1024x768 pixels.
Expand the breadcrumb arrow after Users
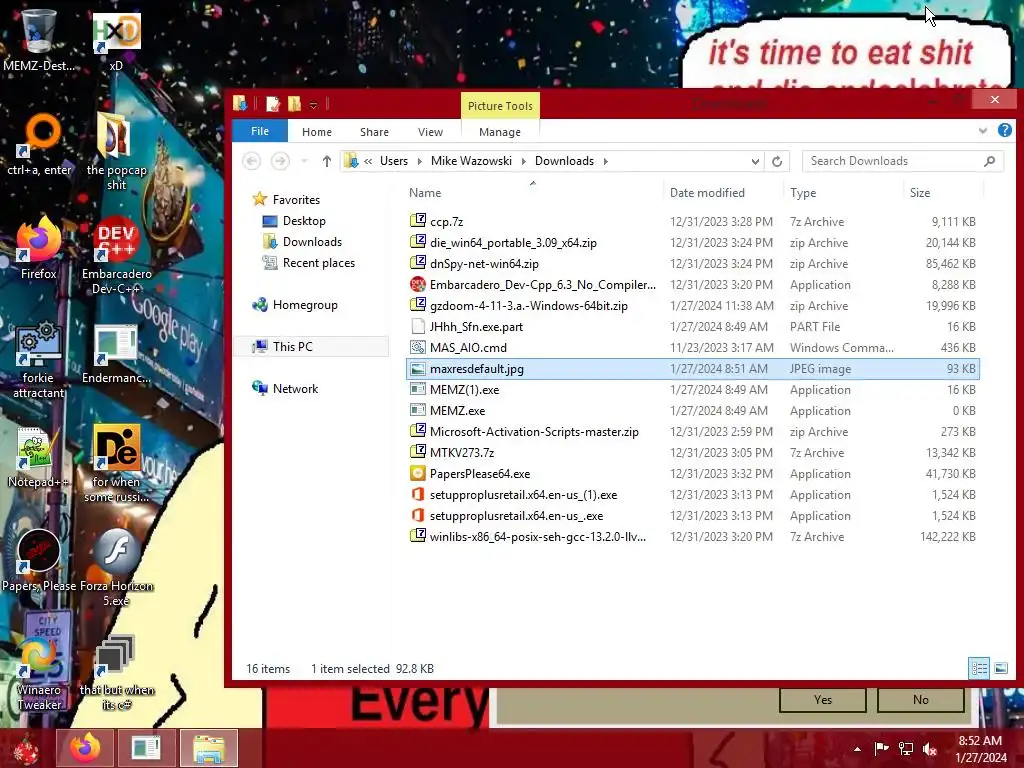point(419,161)
